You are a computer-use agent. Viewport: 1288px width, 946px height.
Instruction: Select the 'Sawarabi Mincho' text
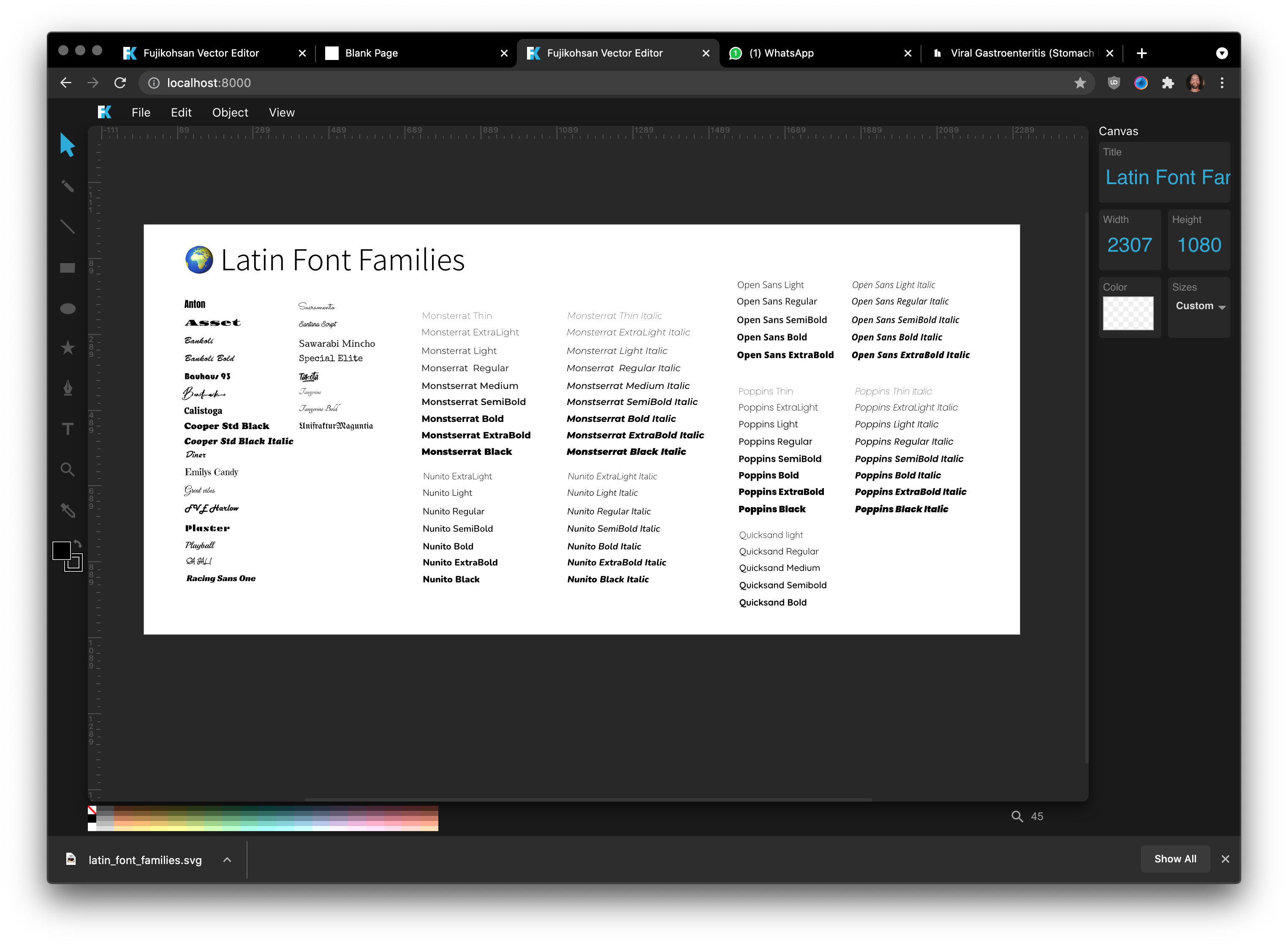[337, 344]
